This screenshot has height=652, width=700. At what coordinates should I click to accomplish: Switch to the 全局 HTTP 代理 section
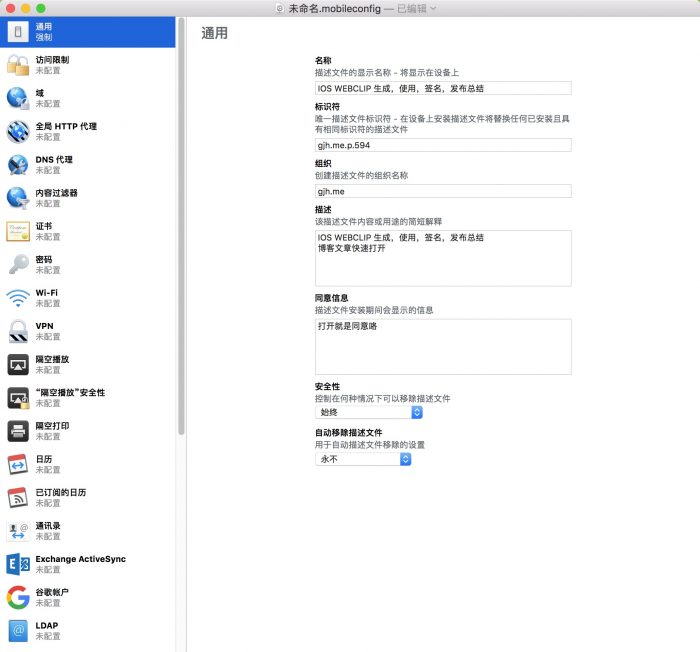coord(66,132)
